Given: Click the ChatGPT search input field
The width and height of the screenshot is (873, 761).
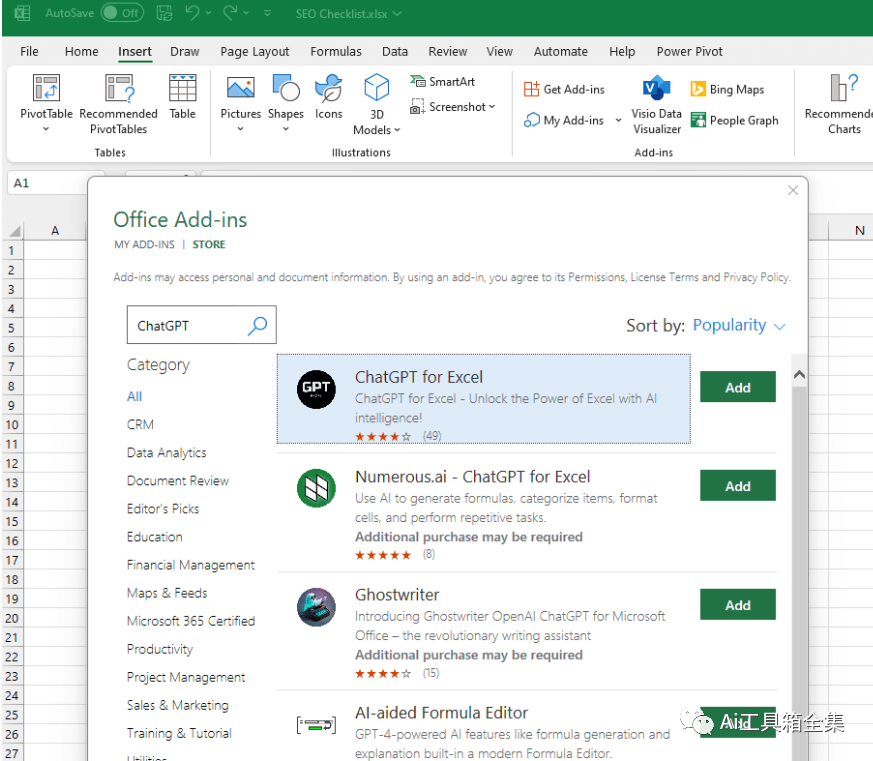Looking at the screenshot, I should (187, 326).
